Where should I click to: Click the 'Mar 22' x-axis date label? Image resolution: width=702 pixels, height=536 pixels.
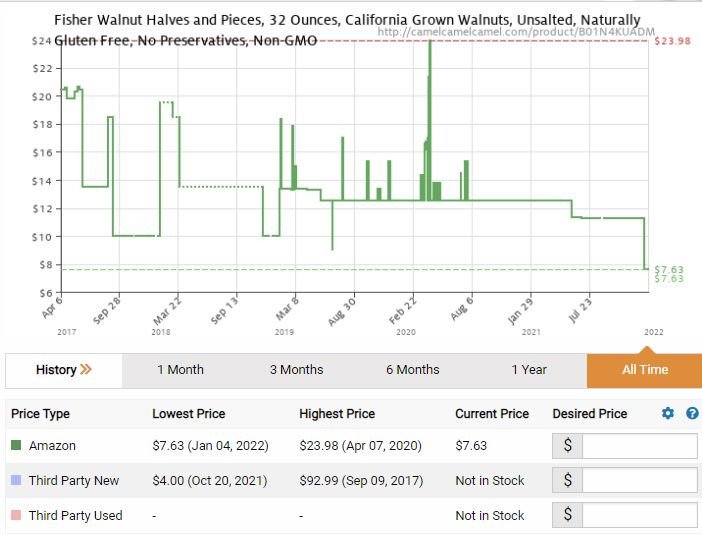pyautogui.click(x=167, y=310)
